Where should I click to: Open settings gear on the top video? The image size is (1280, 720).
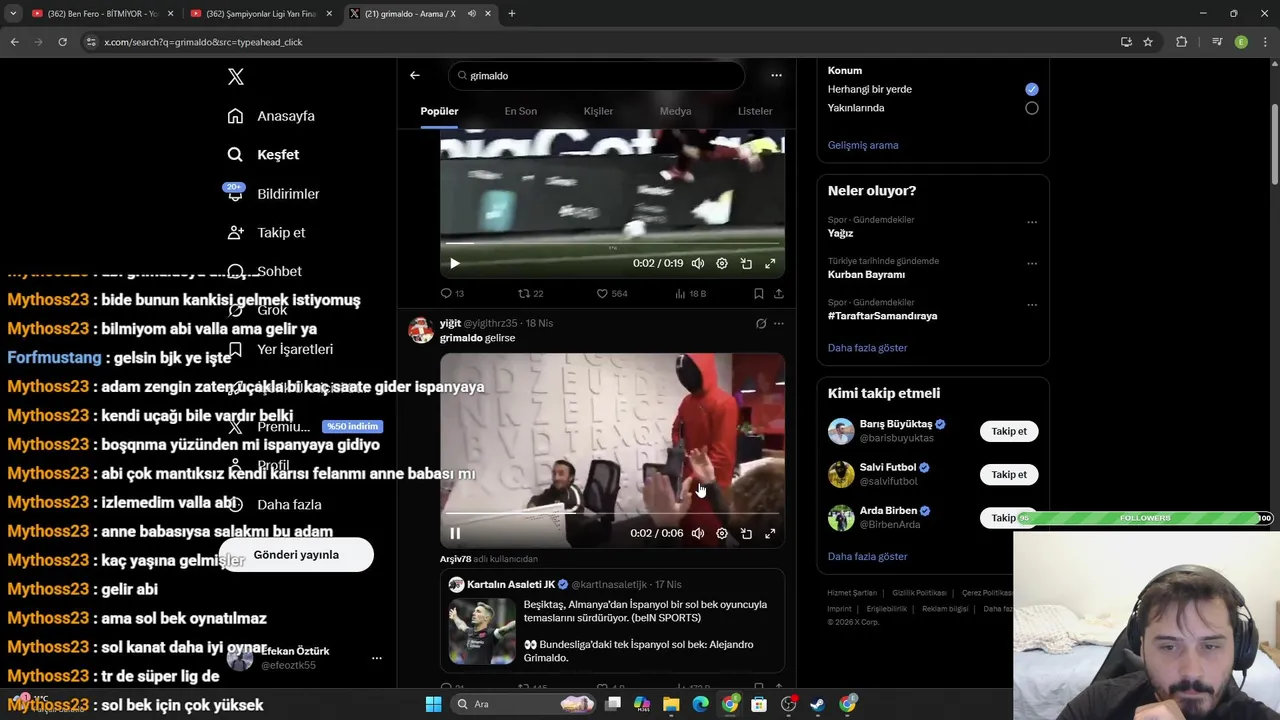tap(722, 264)
